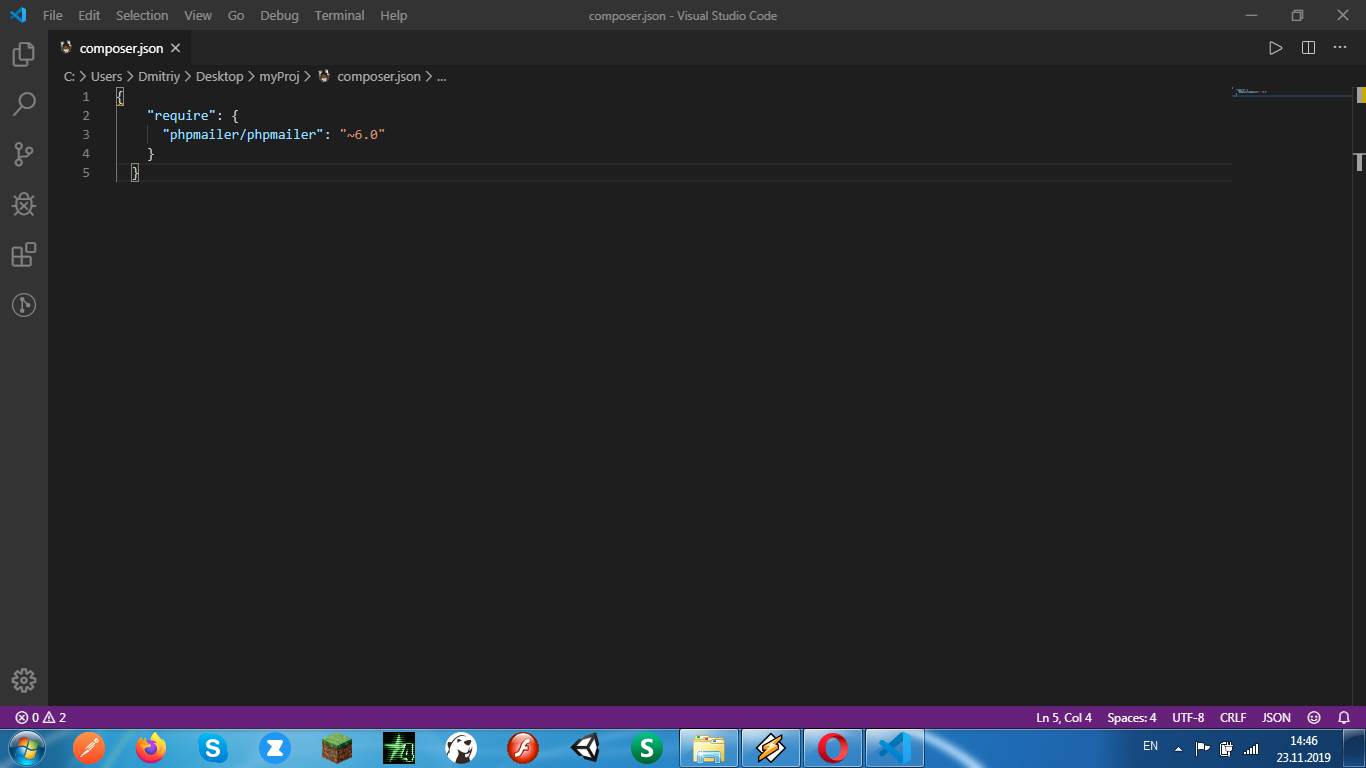Click the breadcrumb ellipsis symbol segment
The image size is (1366, 768).
pos(441,76)
